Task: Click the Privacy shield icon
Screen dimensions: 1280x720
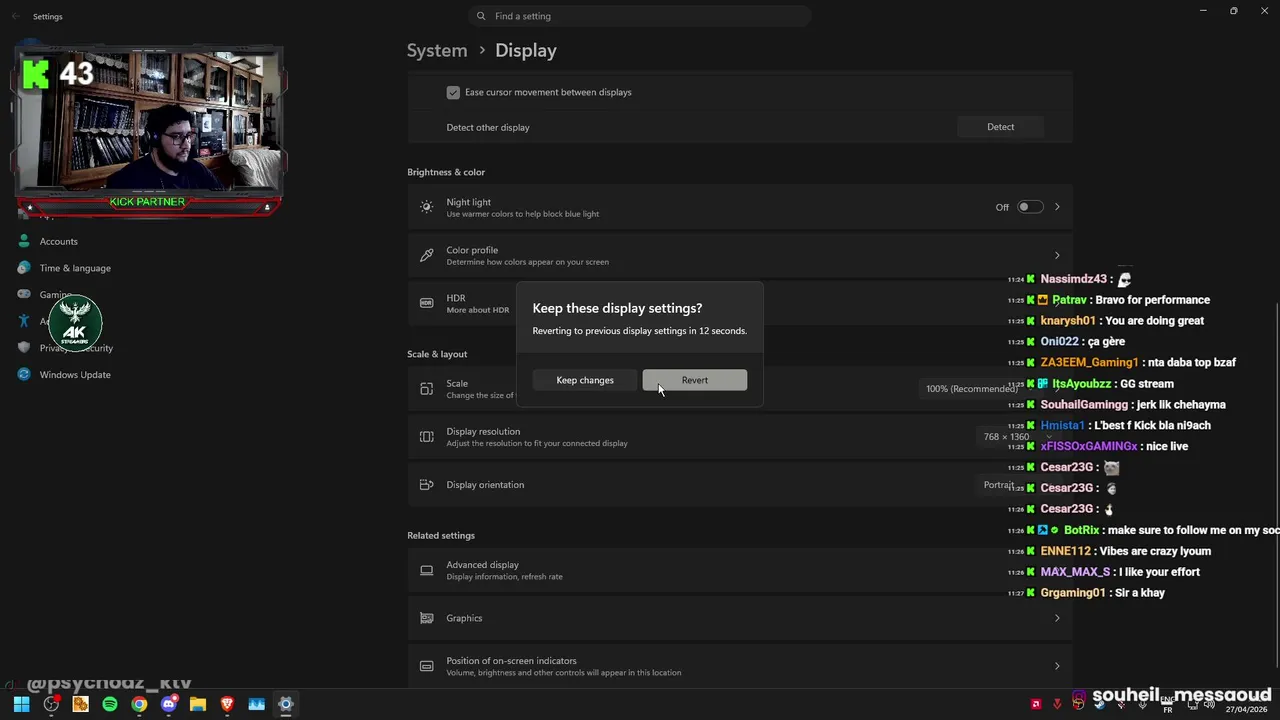Action: (x=24, y=348)
